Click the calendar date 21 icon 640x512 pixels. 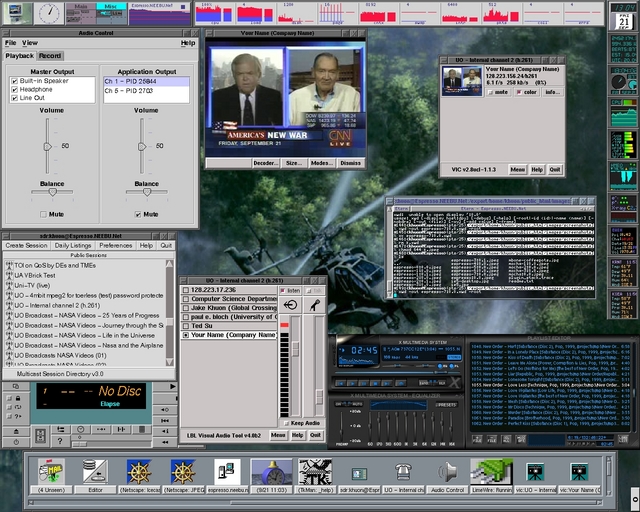coord(624,20)
